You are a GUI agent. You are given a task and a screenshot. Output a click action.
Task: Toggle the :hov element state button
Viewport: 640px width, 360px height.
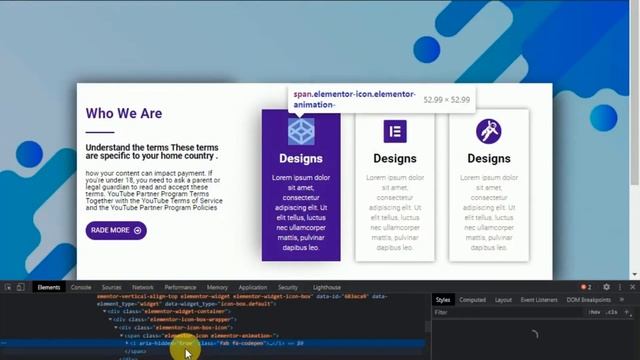click(594, 312)
